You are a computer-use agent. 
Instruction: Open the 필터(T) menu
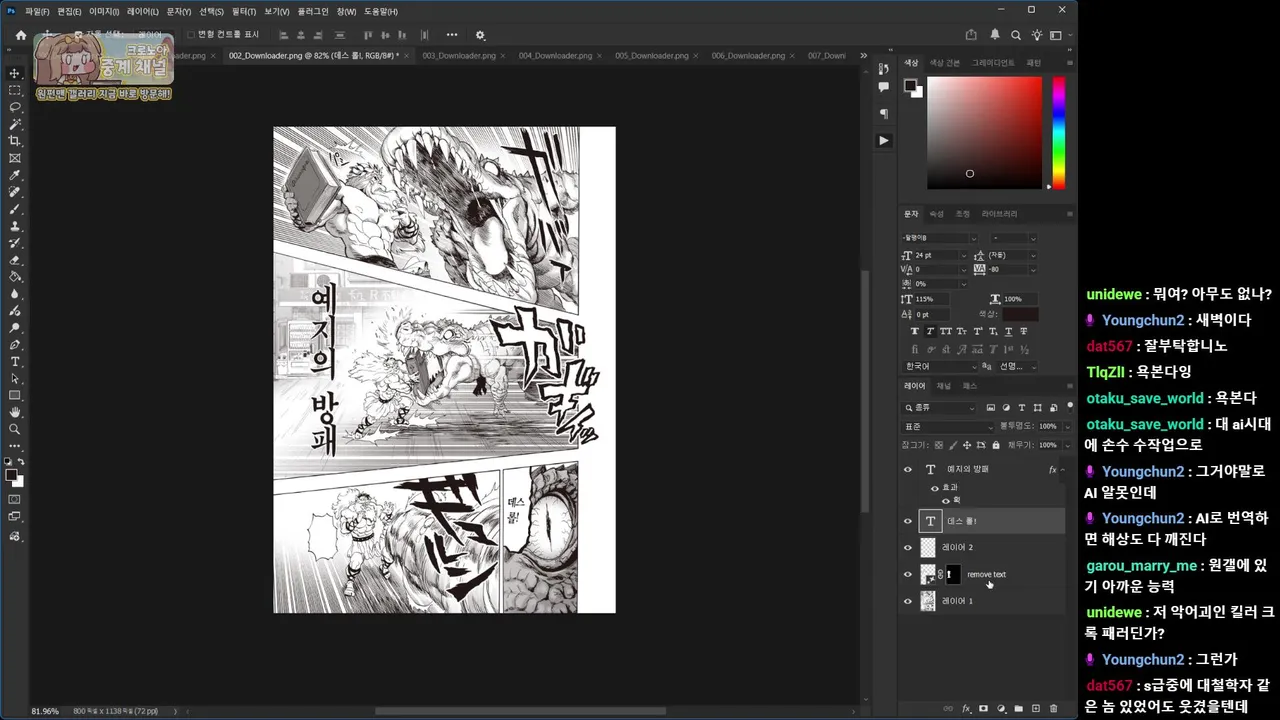pos(243,11)
